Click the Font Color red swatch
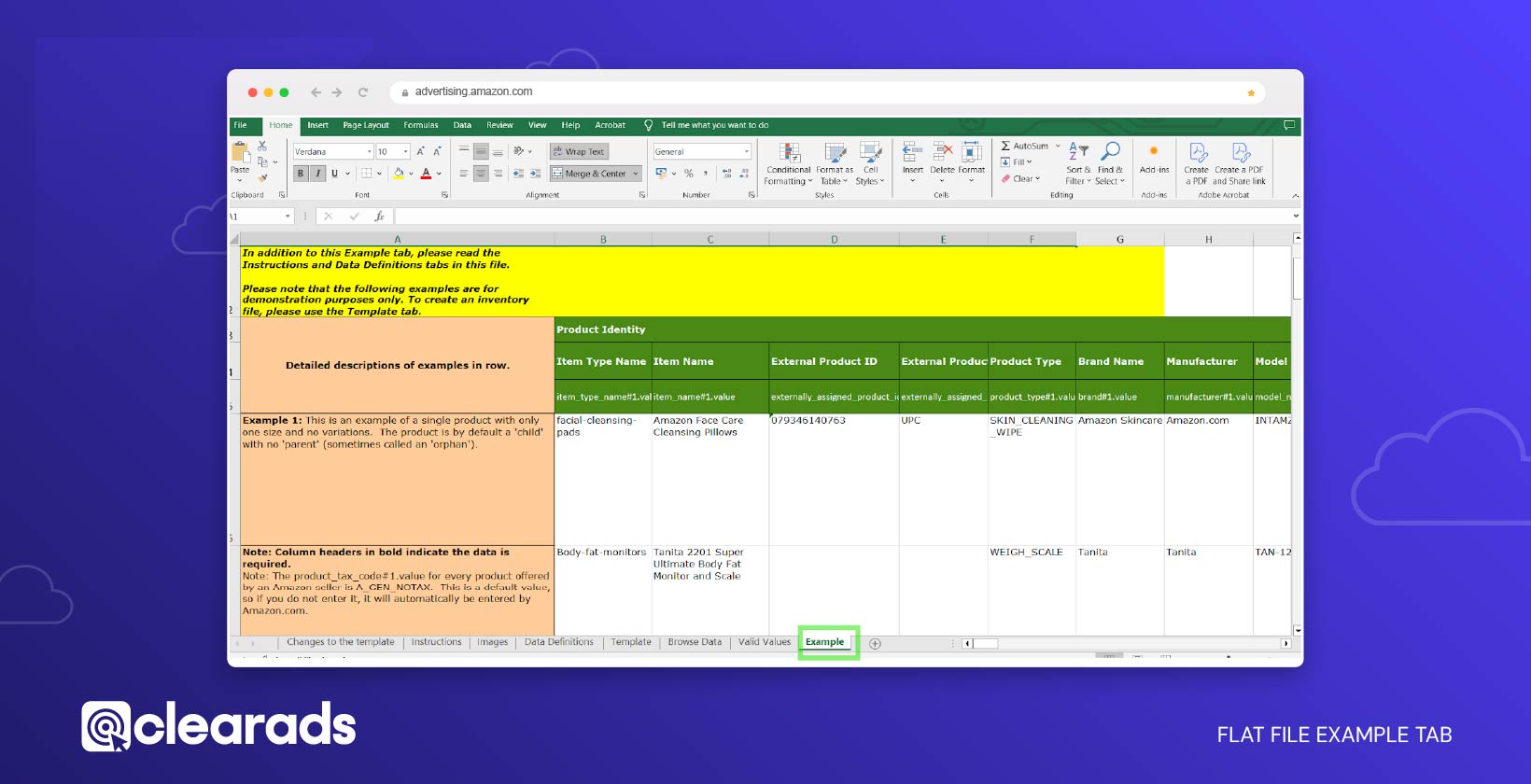The image size is (1531, 784). point(426,174)
